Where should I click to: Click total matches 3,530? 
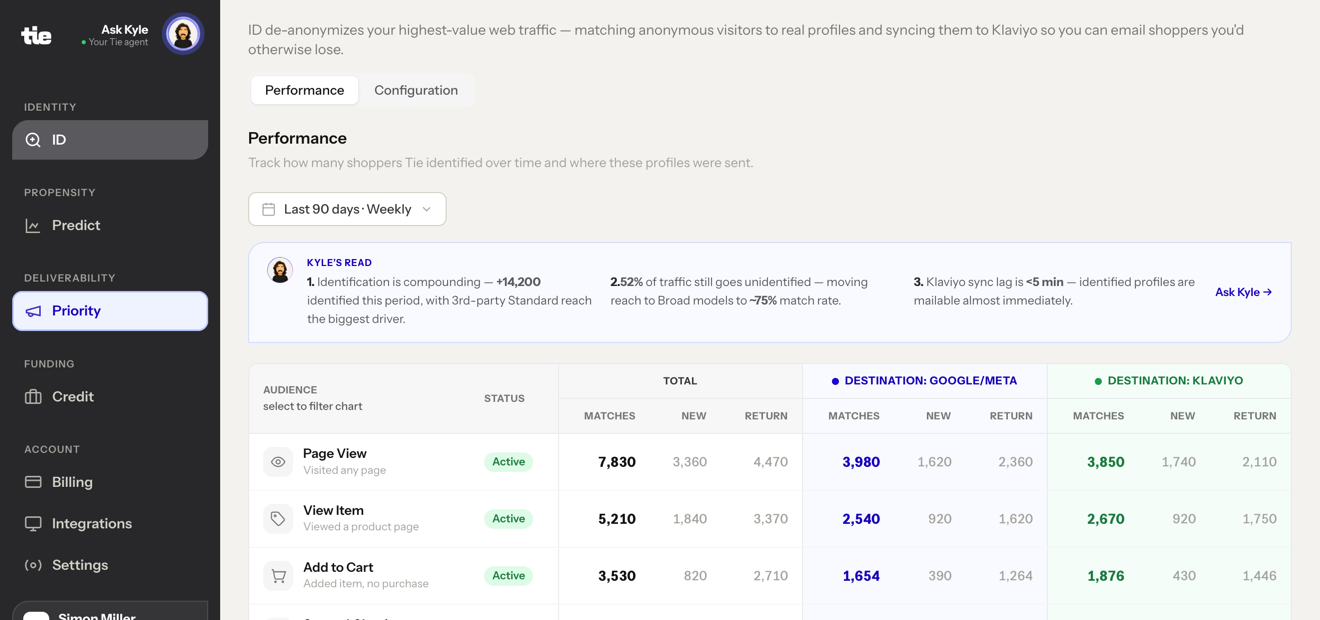[x=617, y=576]
